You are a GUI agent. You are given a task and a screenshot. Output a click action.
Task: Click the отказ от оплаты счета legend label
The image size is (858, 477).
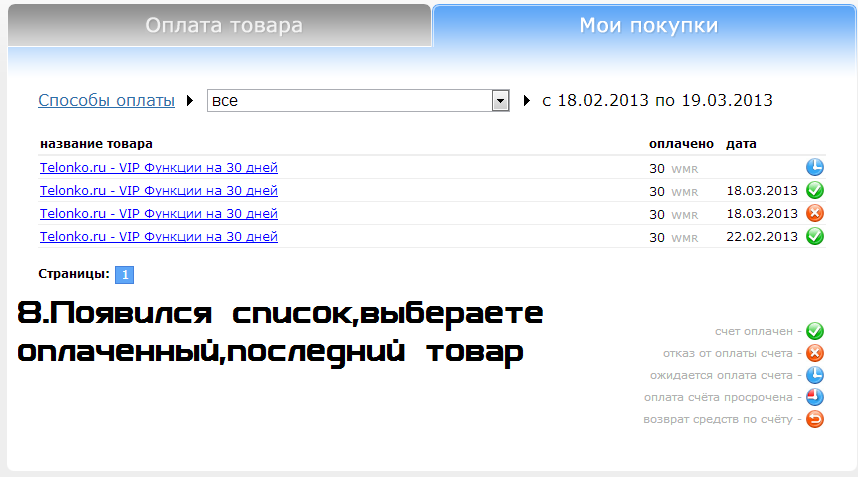(728, 353)
